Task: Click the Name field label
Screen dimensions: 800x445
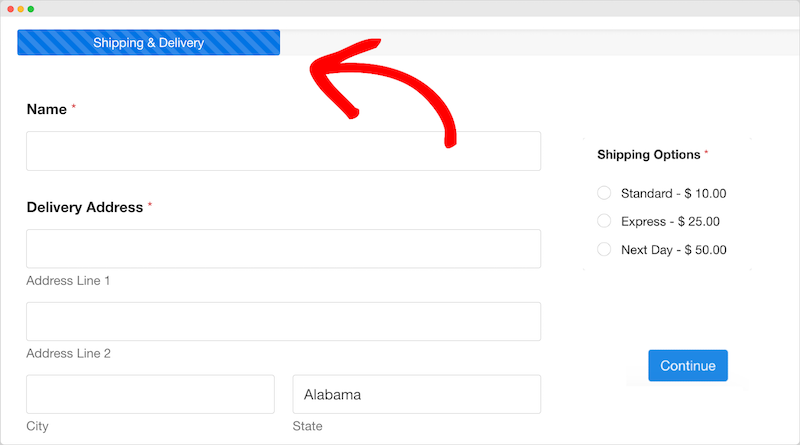Action: 46,109
